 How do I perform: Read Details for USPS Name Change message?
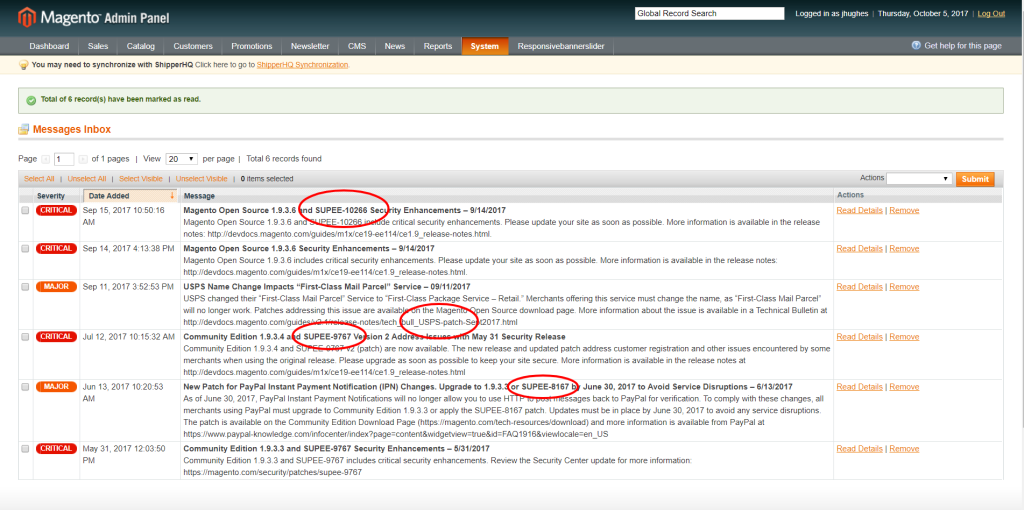pos(859,287)
